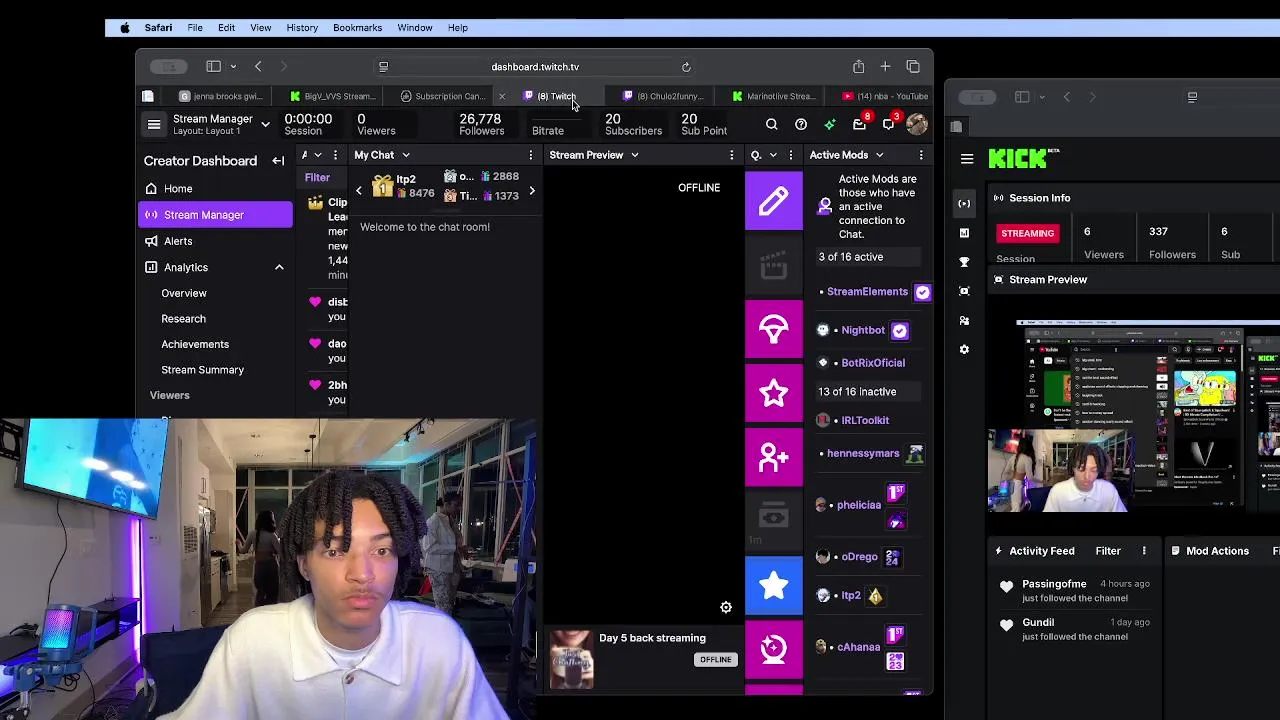Select Kick sidebar camera frame icon
Image resolution: width=1280 pixels, height=720 pixels.
pos(964,291)
